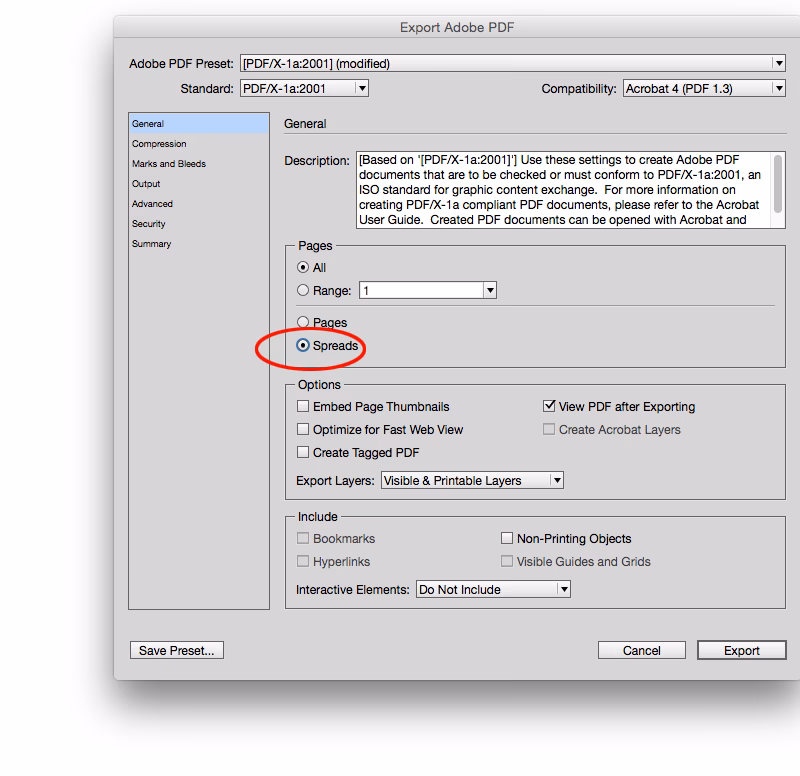
Task: Click the Export button
Action: pos(741,650)
